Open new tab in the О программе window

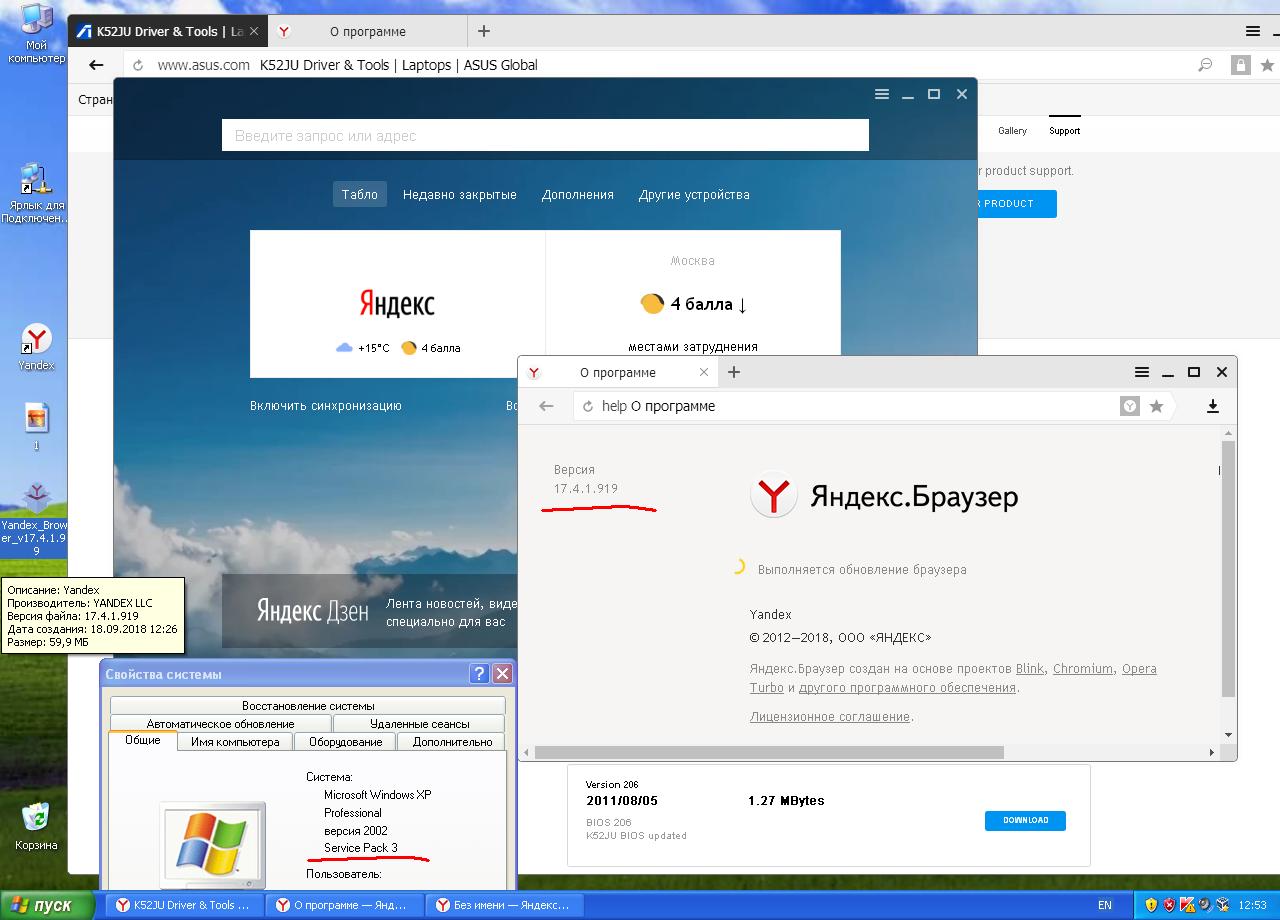tap(734, 372)
